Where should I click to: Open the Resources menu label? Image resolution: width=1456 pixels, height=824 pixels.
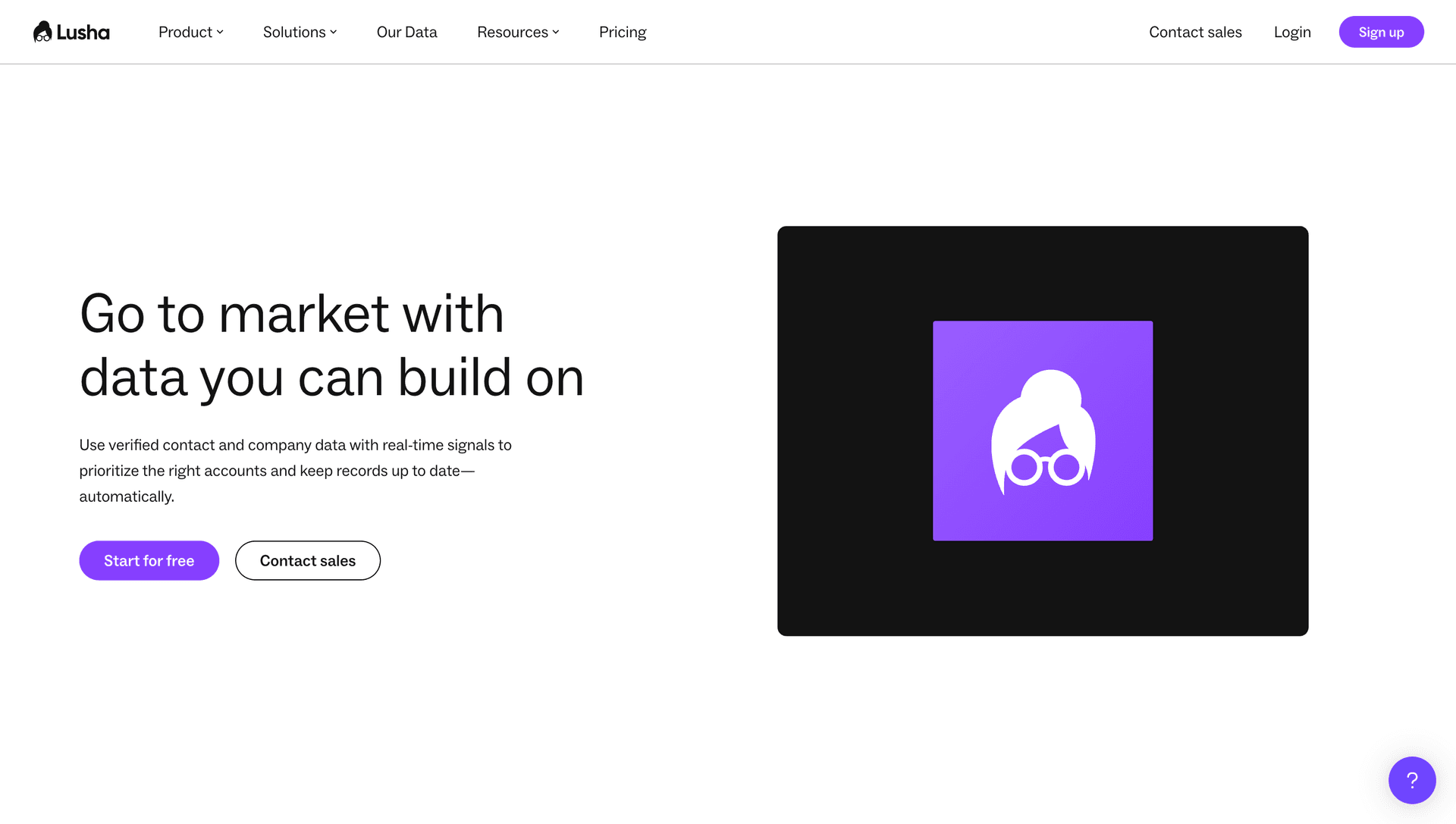click(x=512, y=32)
